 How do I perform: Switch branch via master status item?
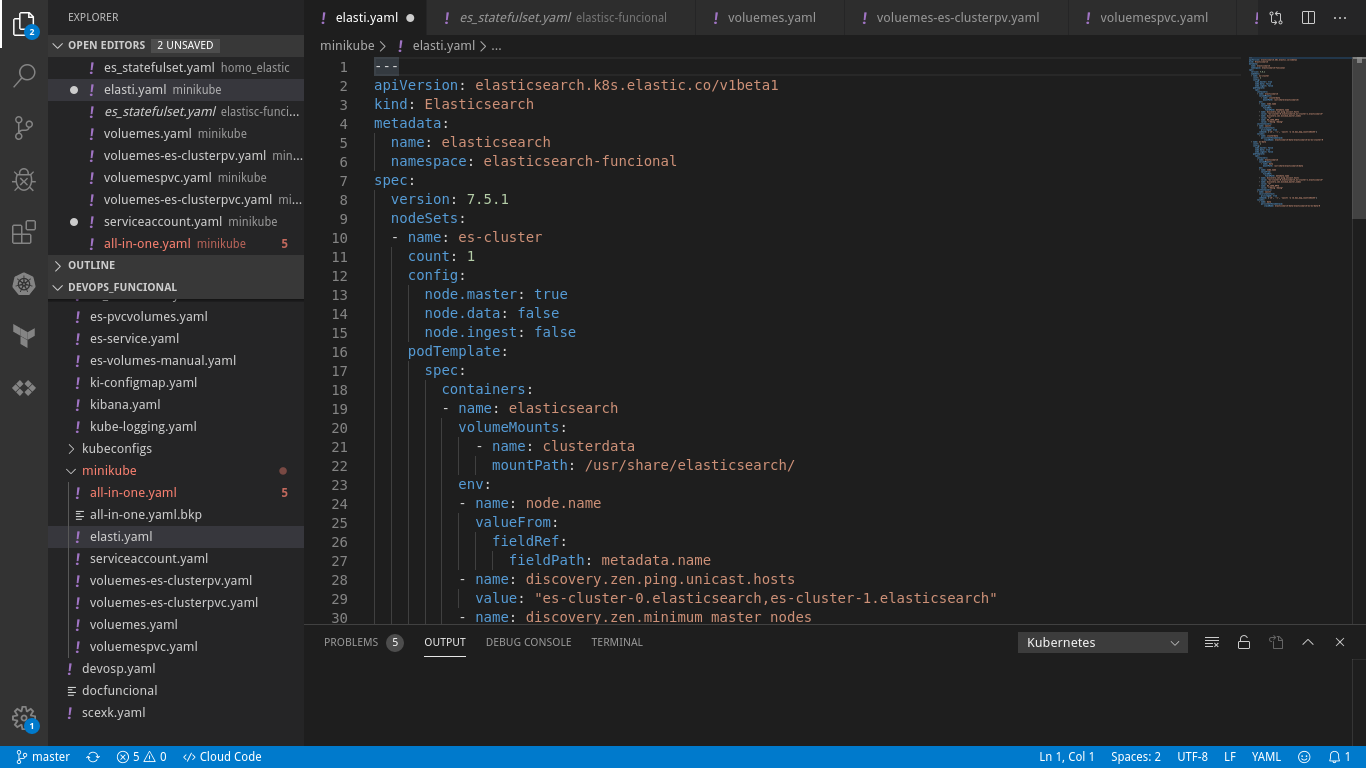click(43, 757)
